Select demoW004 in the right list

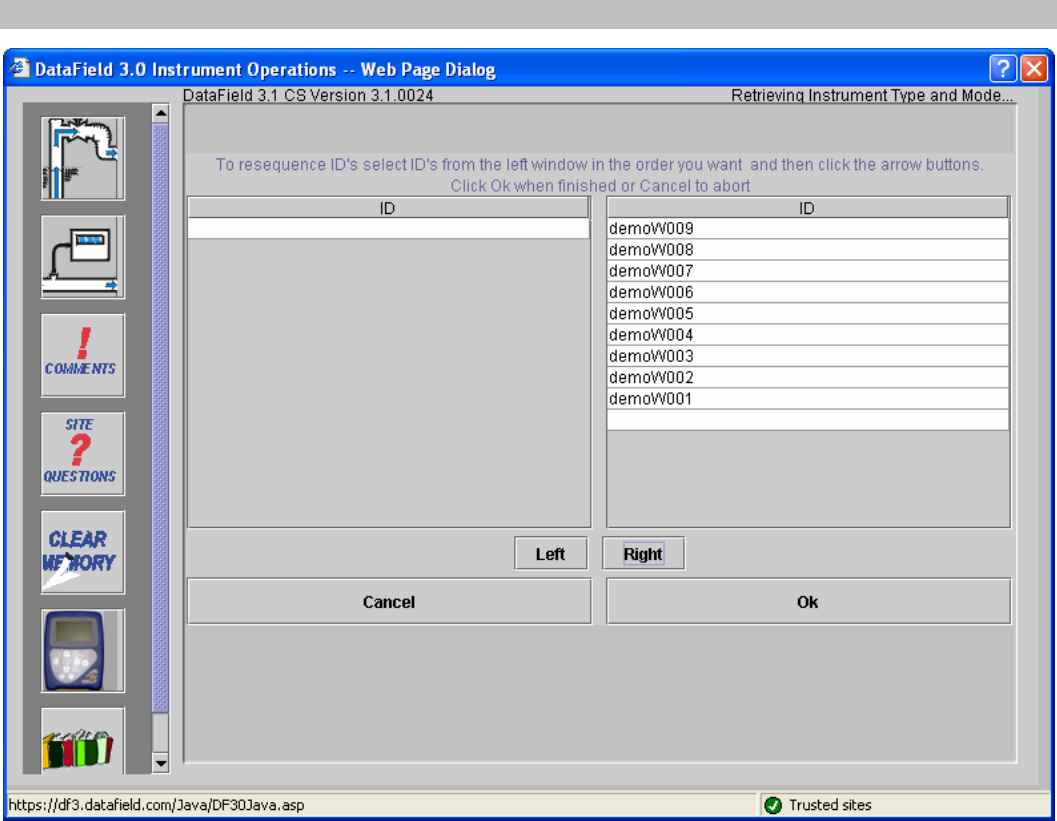[x=808, y=335]
